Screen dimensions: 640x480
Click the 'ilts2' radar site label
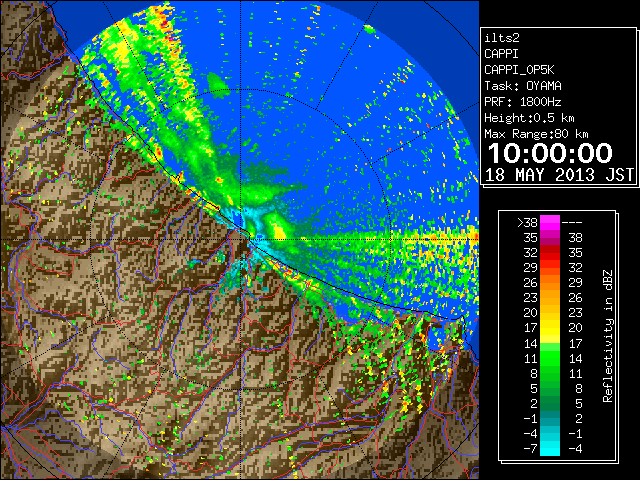pyautogui.click(x=502, y=38)
